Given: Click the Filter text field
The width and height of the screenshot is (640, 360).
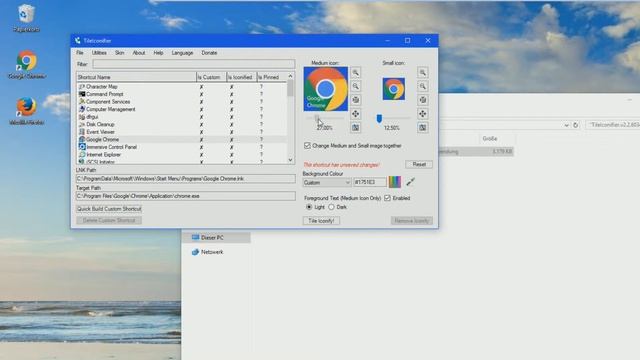Looking at the screenshot, I should click(x=193, y=64).
